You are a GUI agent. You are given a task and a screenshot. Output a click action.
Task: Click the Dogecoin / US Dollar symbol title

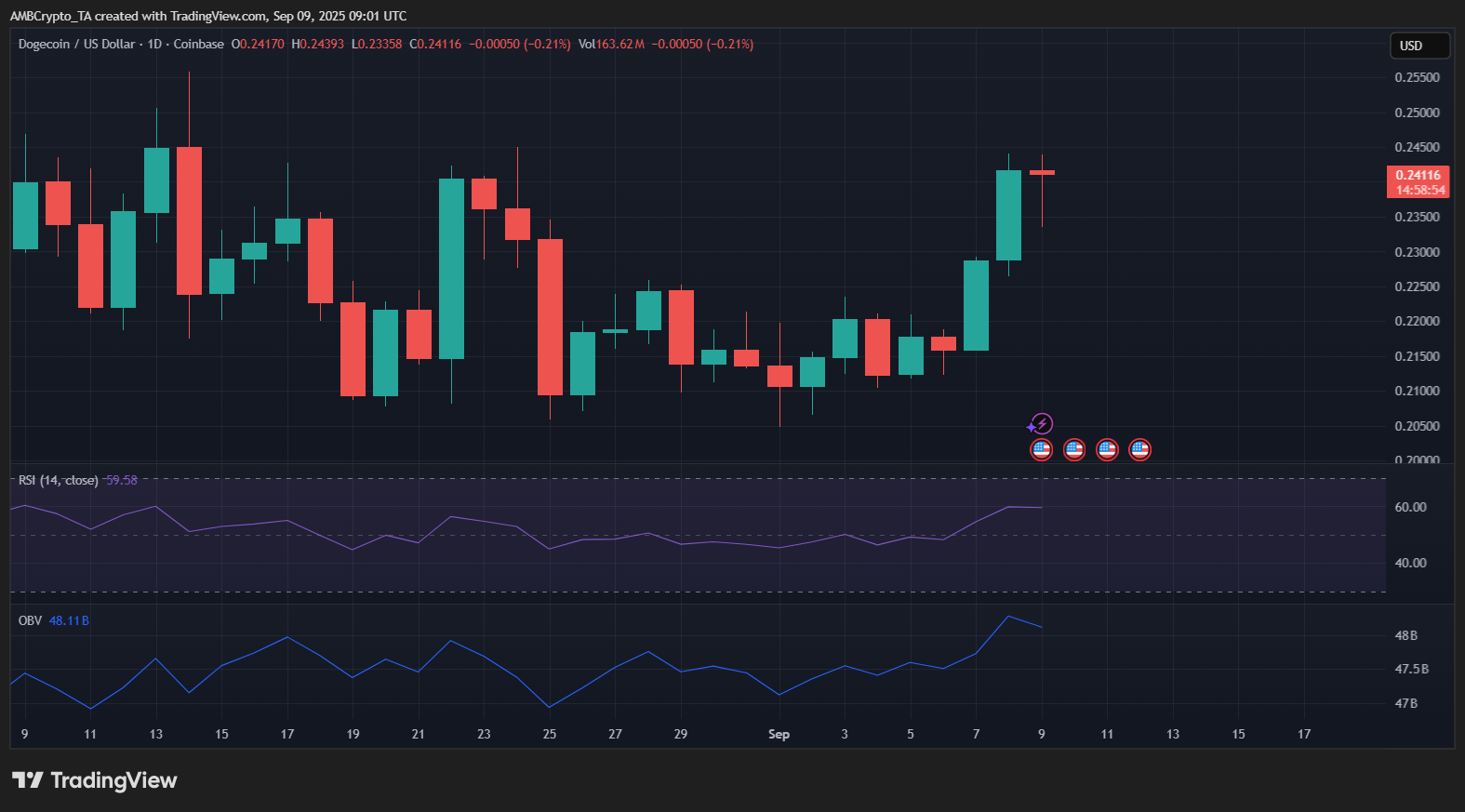[x=76, y=44]
